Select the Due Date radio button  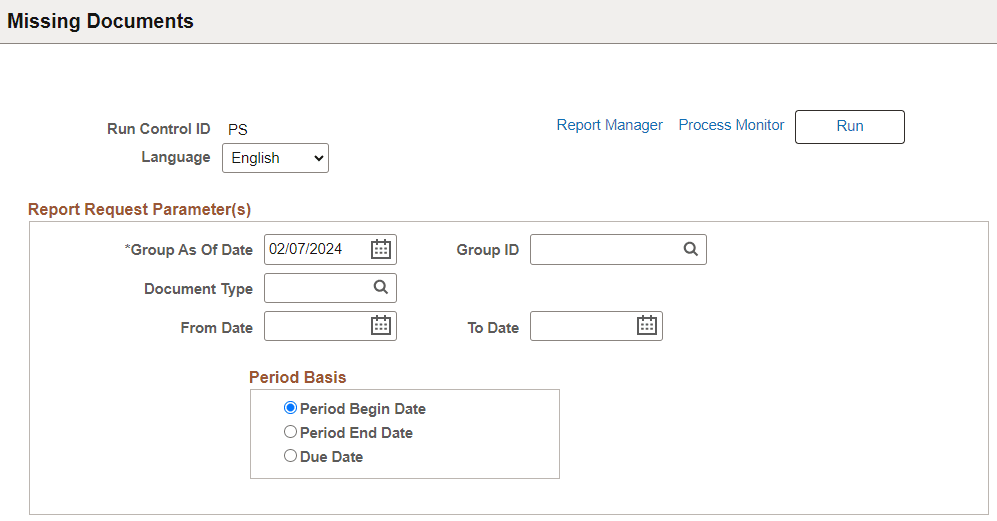(291, 456)
